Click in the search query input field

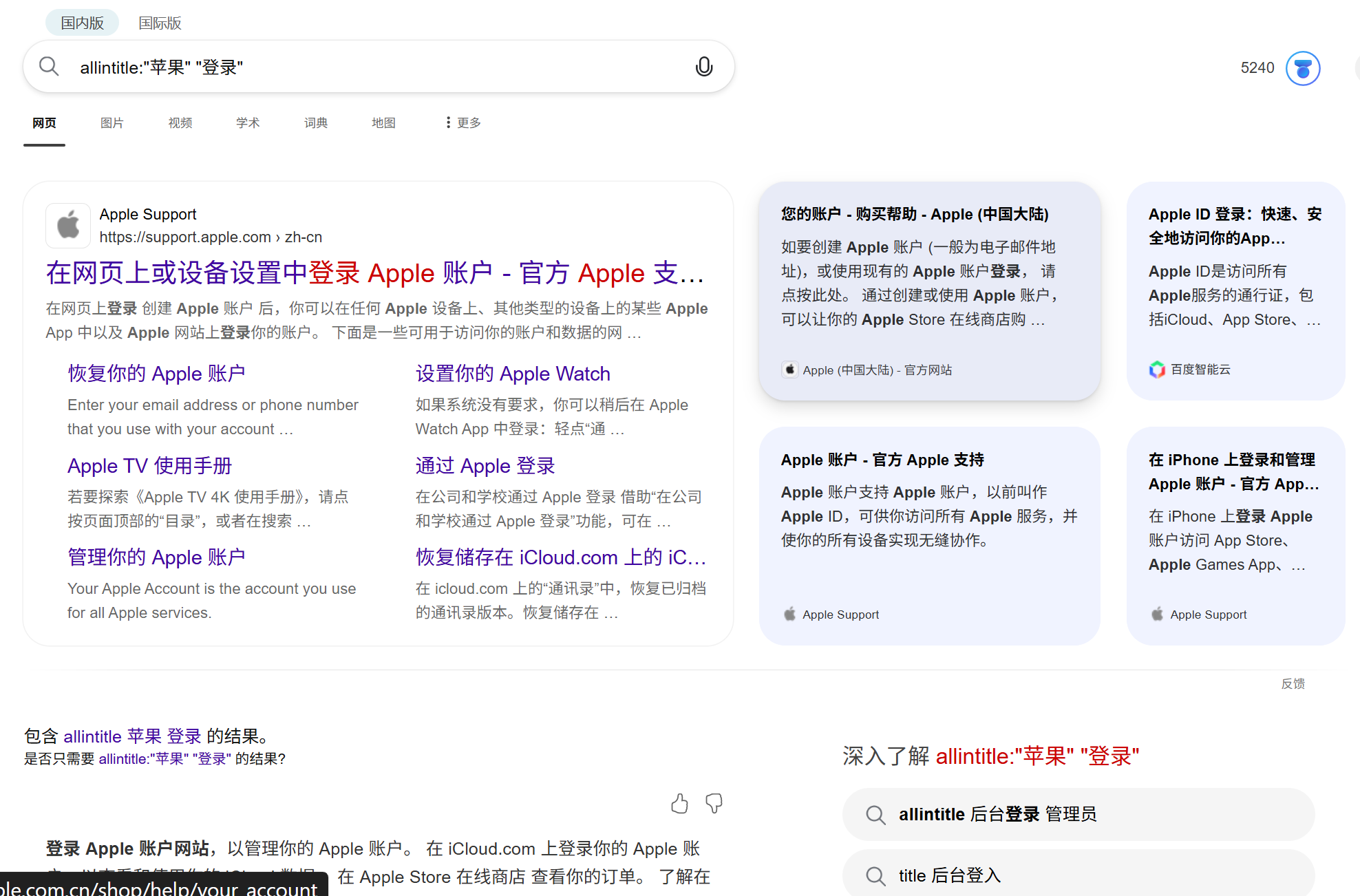379,67
